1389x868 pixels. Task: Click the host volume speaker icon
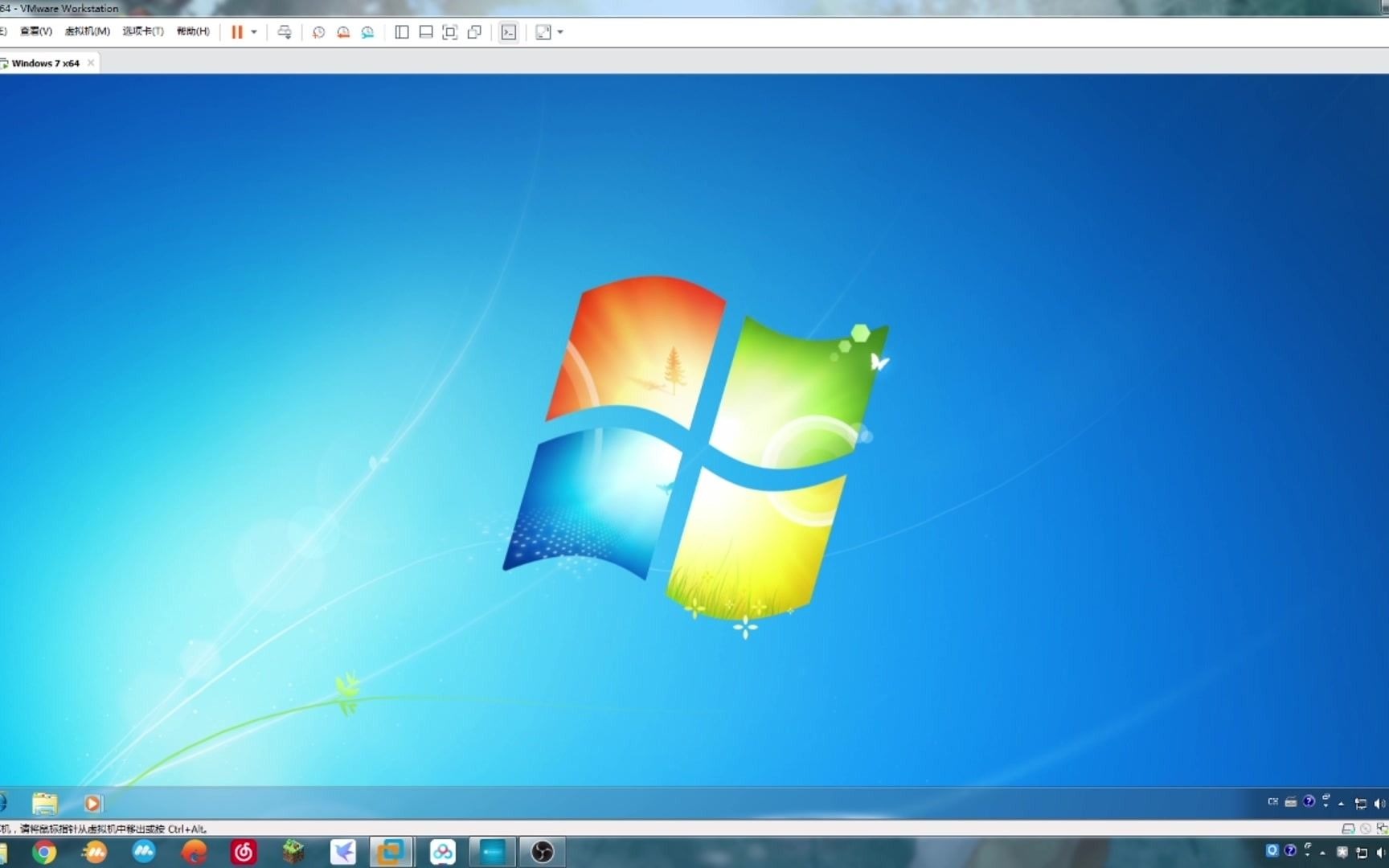tap(1381, 853)
